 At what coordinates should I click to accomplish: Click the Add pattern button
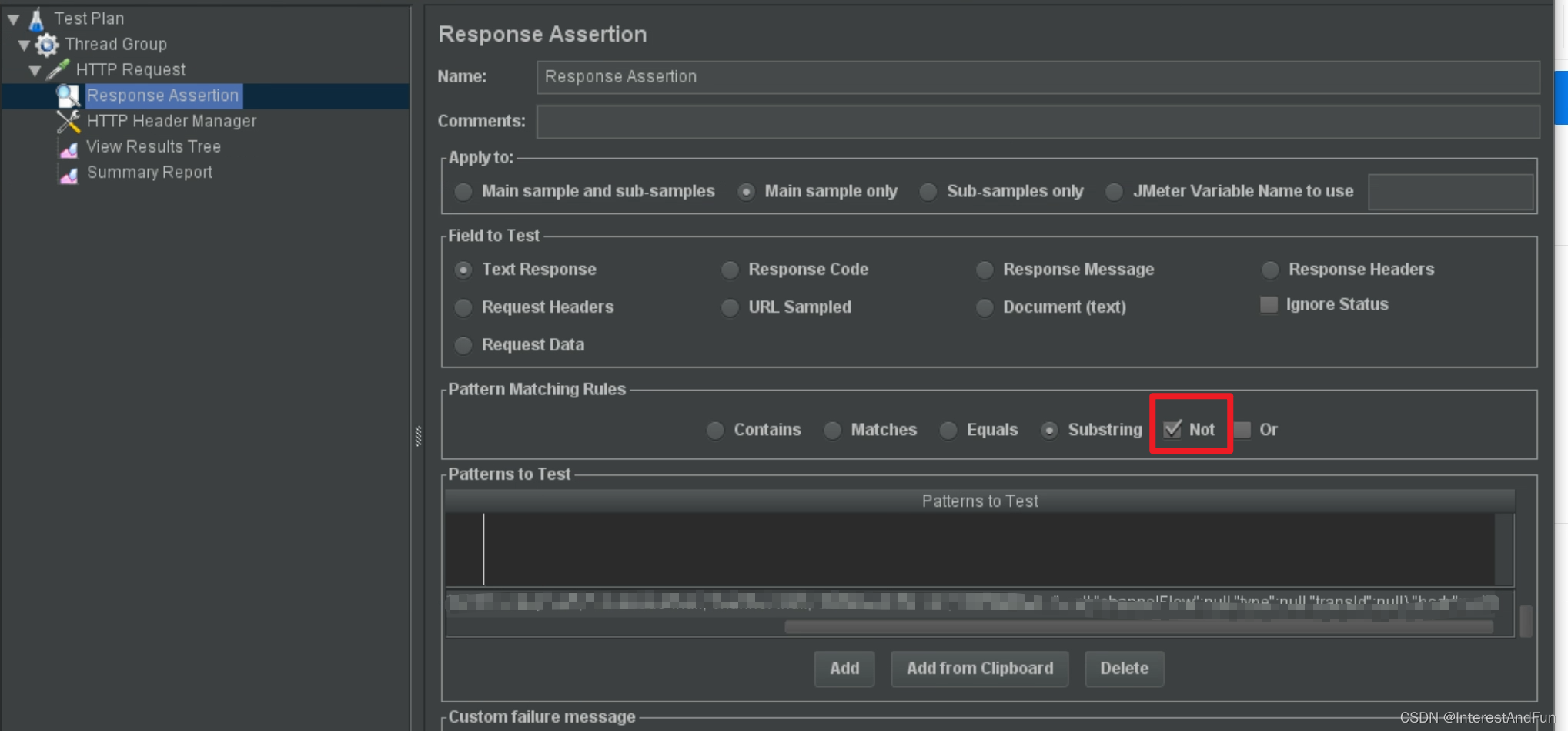click(x=844, y=669)
